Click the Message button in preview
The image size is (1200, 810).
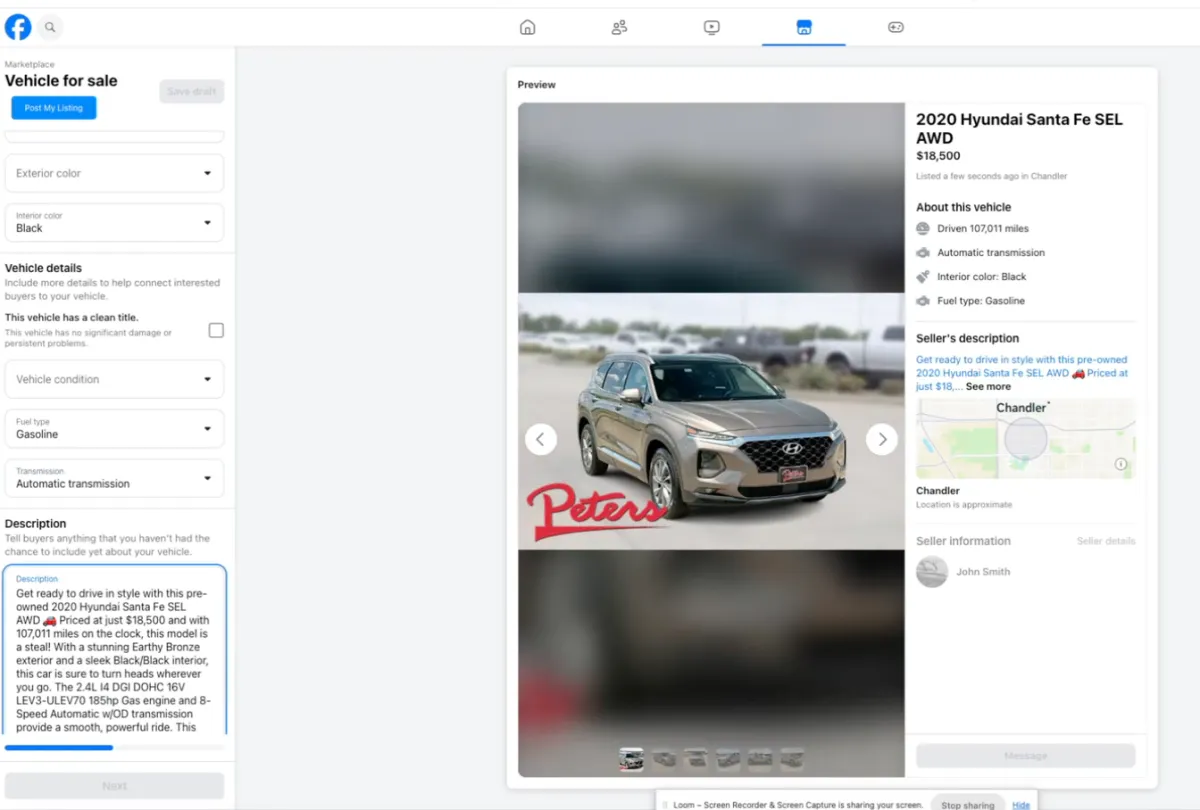[x=1025, y=756]
